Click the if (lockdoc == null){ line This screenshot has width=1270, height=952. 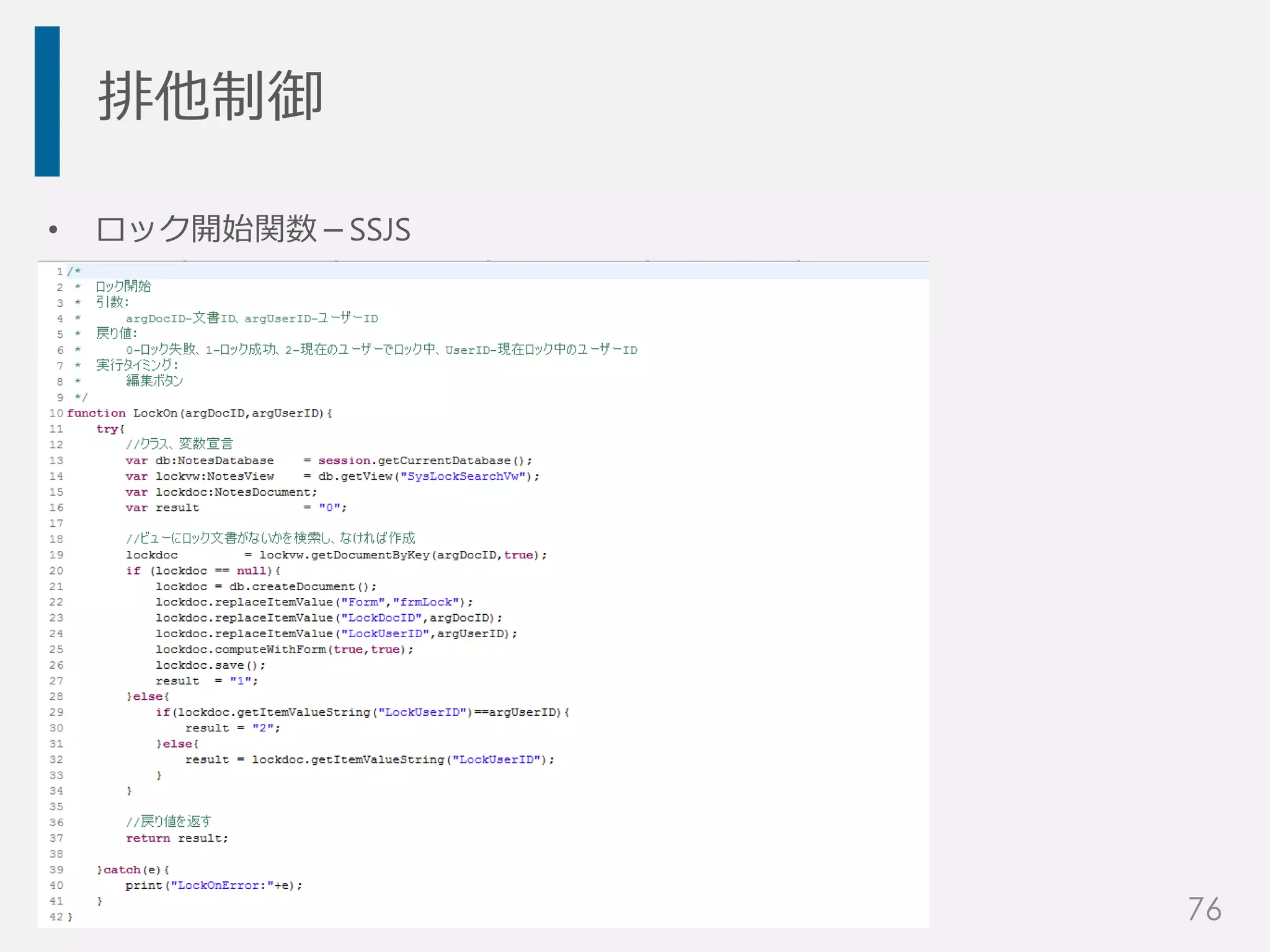pyautogui.click(x=203, y=571)
